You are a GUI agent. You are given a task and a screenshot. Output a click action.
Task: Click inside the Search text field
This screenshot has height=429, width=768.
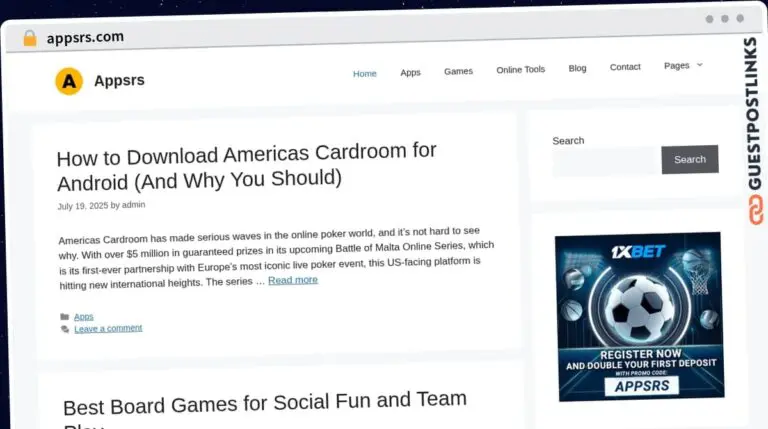point(604,161)
